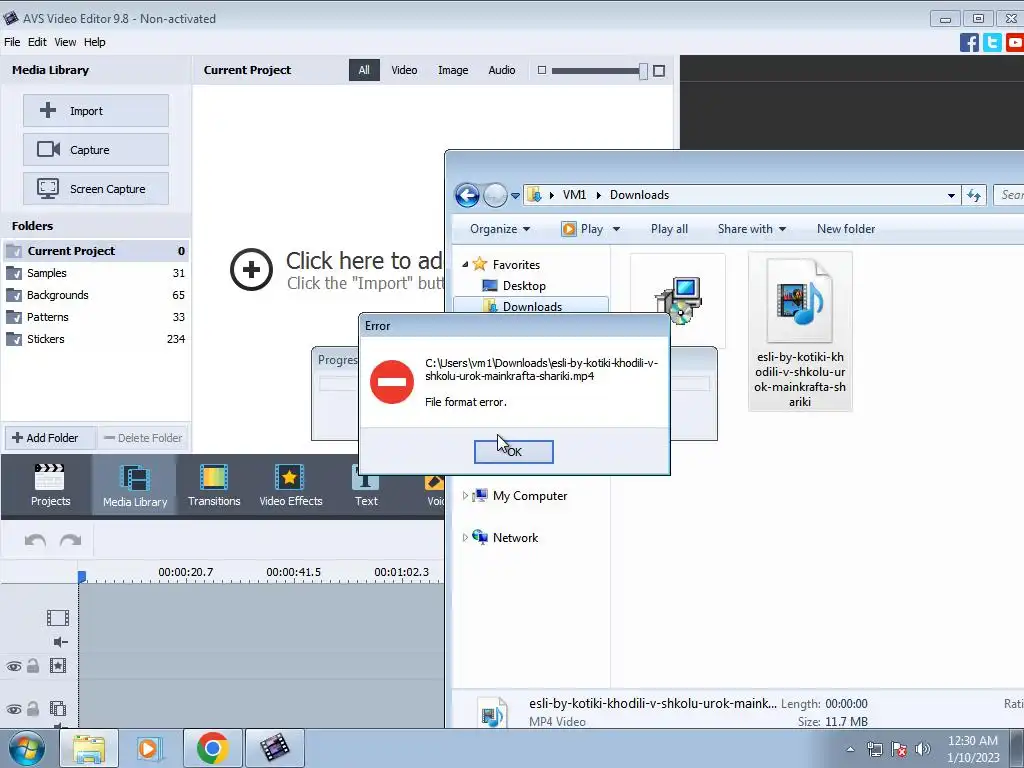The width and height of the screenshot is (1024, 768).
Task: Select the Backgrounds folder
Action: [96, 295]
